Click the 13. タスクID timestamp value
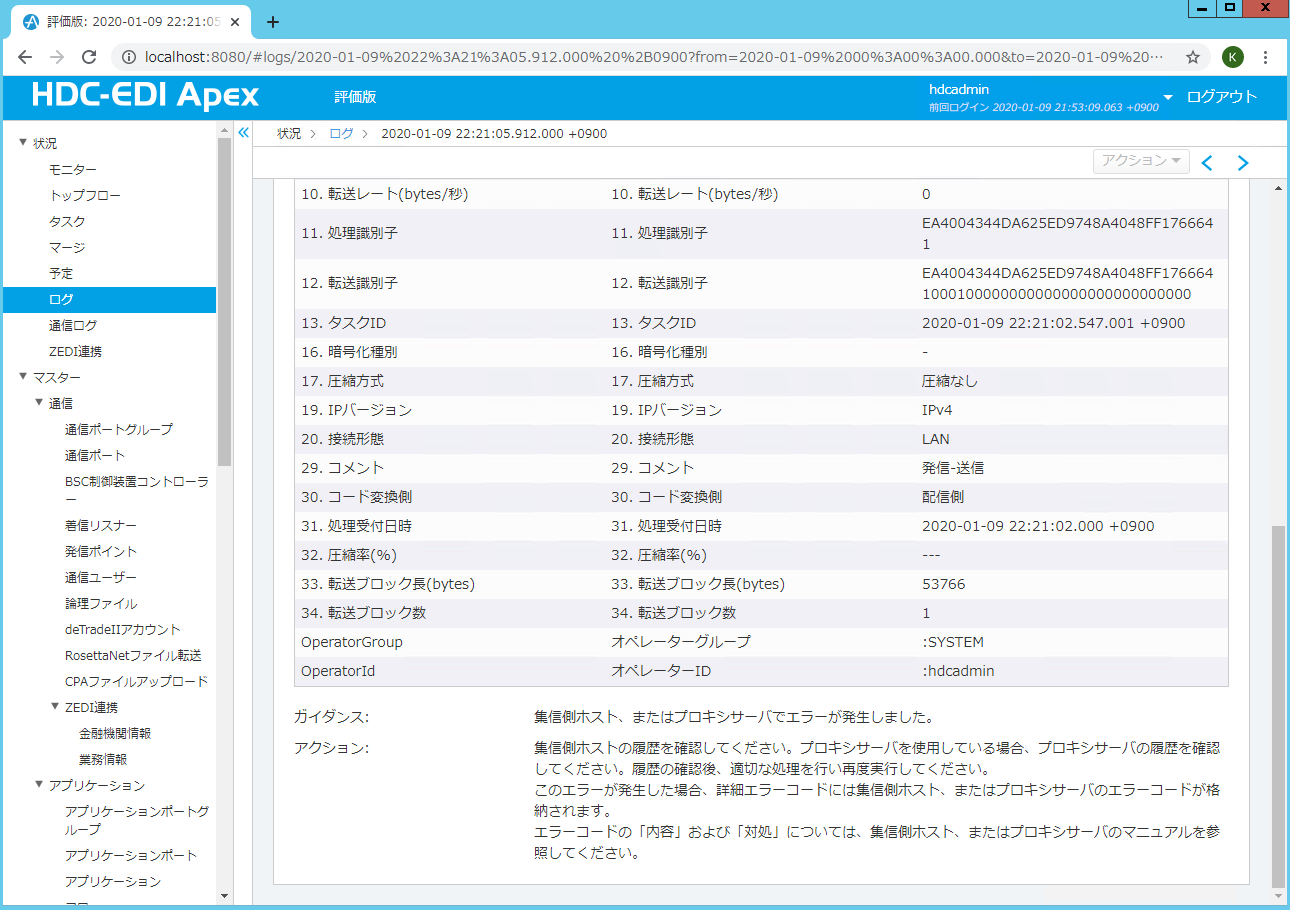 coord(1053,323)
